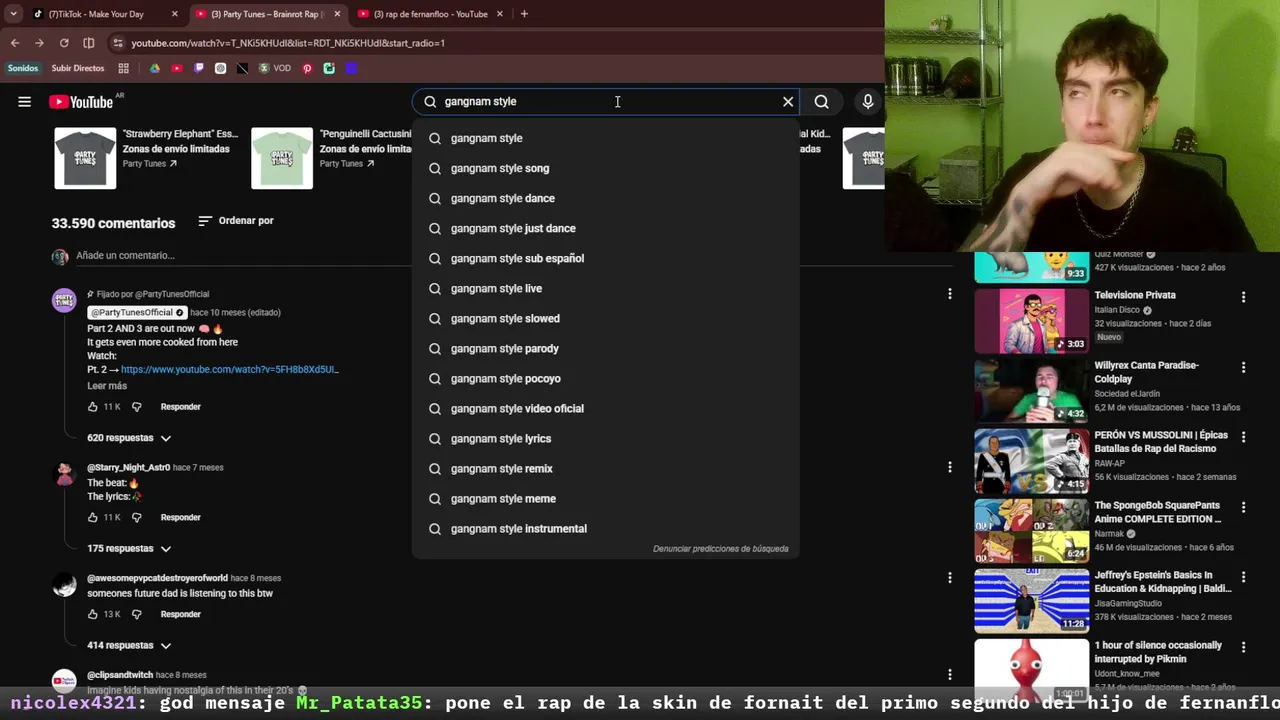
Task: Choose suggestion 'gangnam style dance'
Action: click(x=605, y=198)
